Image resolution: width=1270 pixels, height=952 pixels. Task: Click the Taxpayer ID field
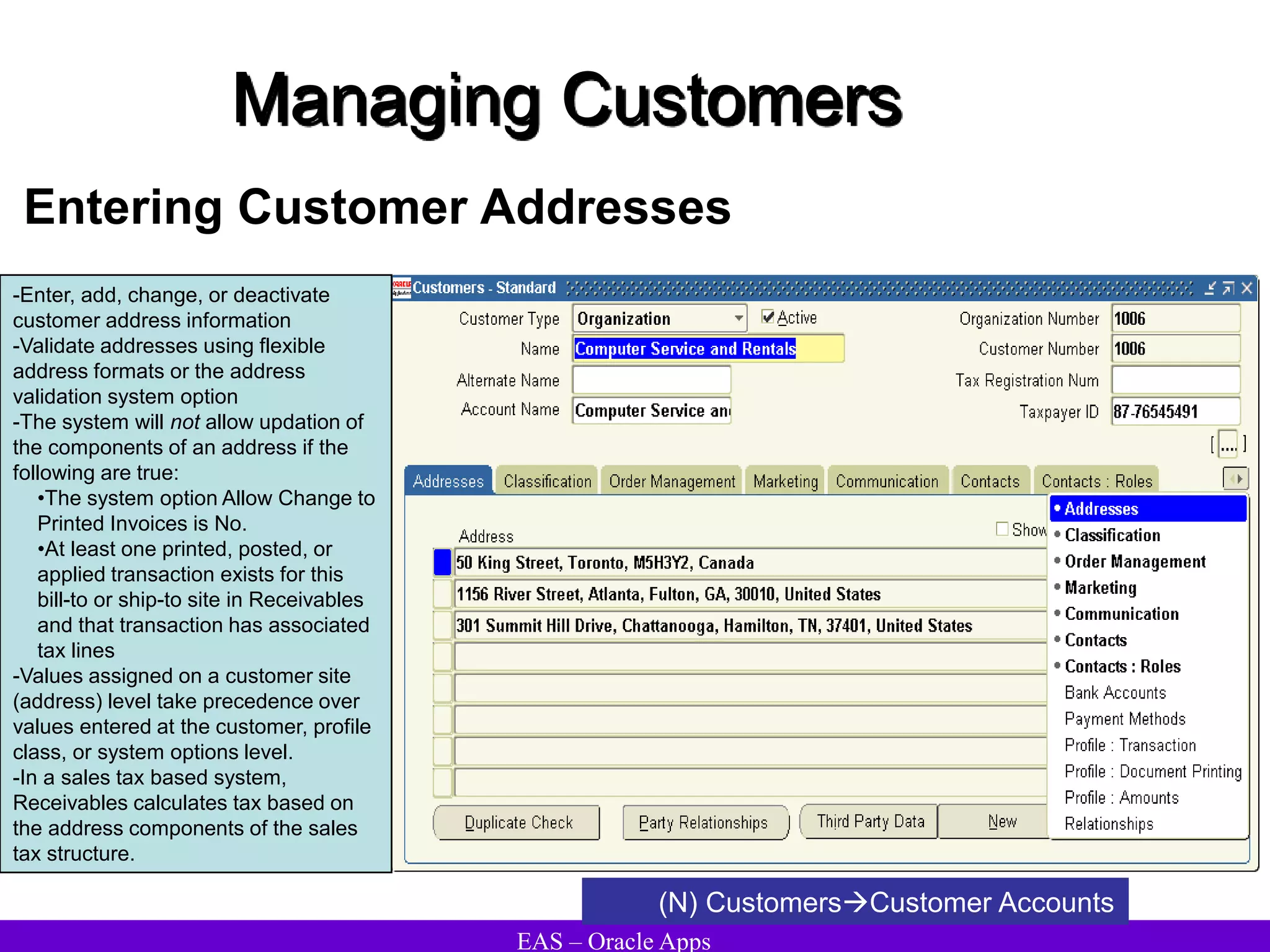[x=1176, y=412]
